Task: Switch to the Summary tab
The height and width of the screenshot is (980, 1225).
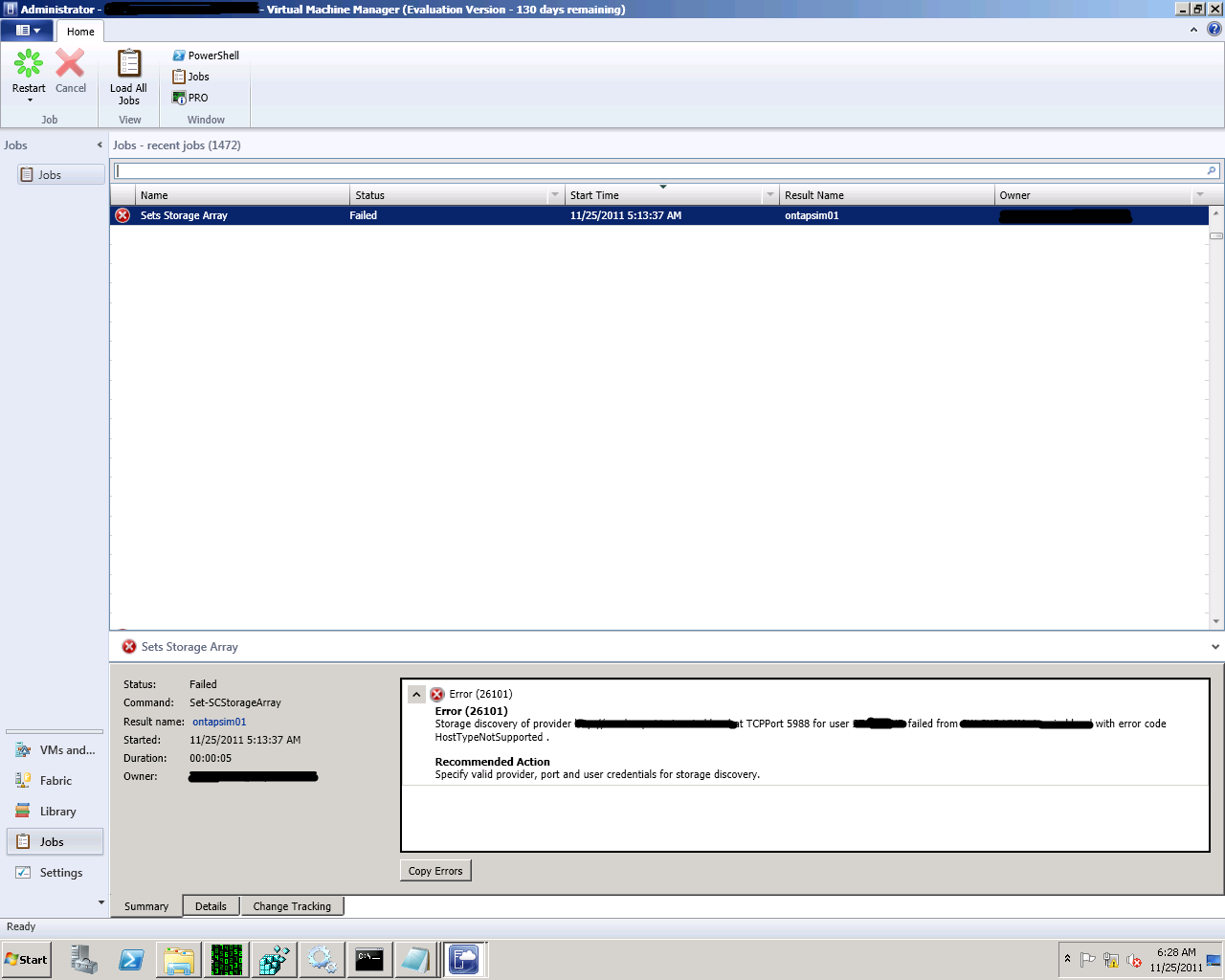Action: tap(146, 906)
